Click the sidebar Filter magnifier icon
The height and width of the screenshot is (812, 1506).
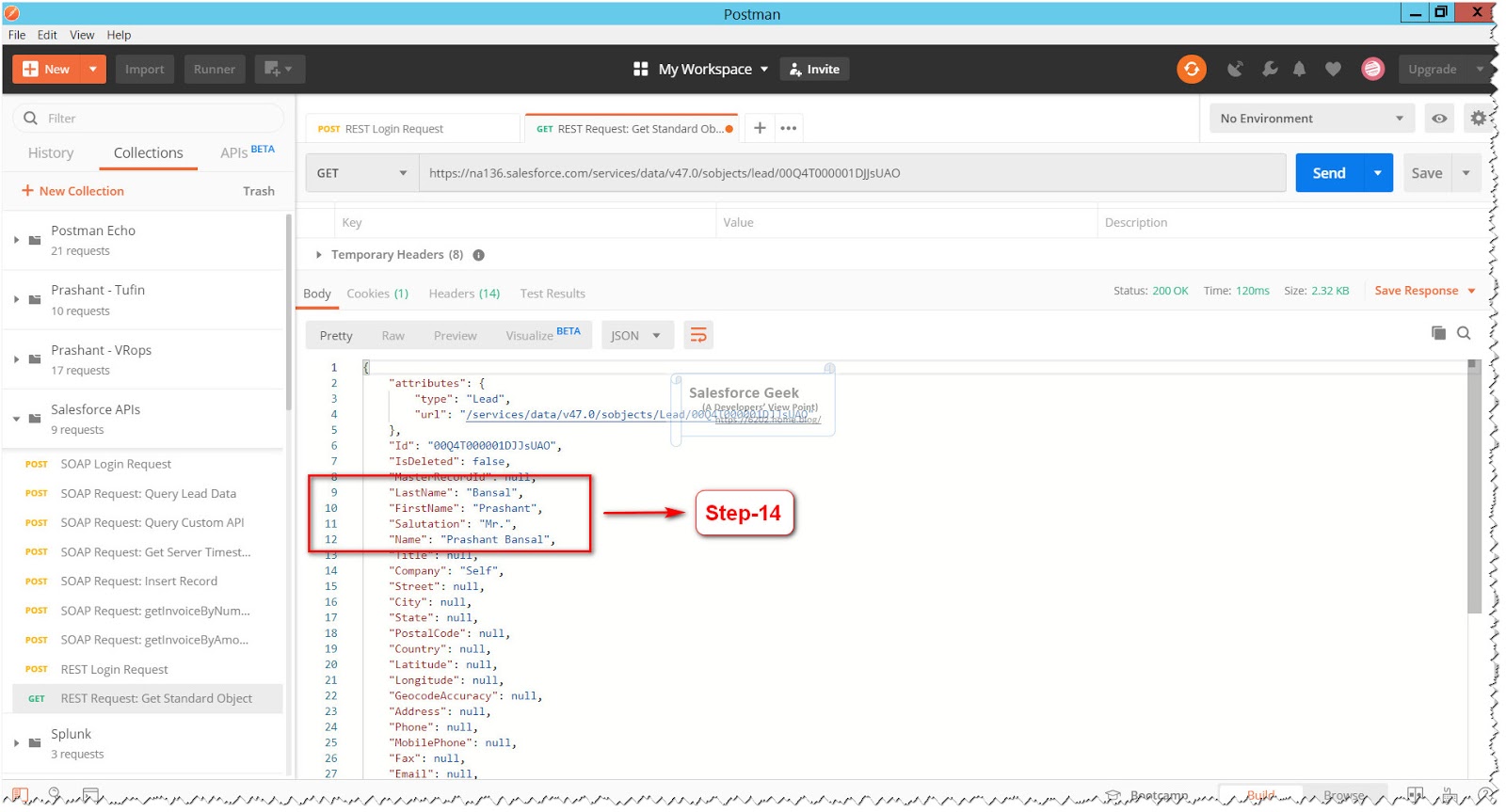click(30, 119)
